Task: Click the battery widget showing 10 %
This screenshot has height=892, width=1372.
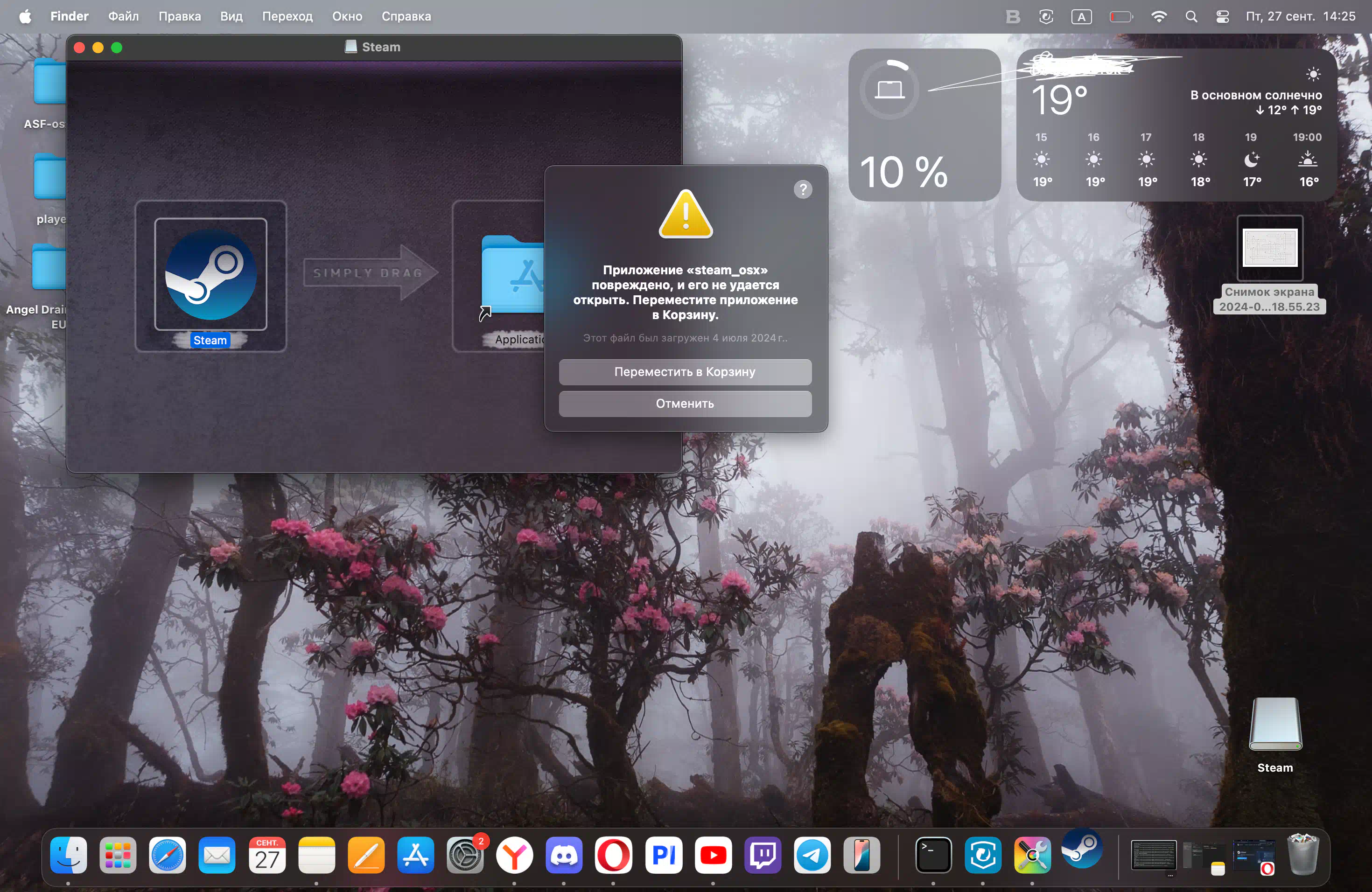Action: pyautogui.click(x=924, y=125)
